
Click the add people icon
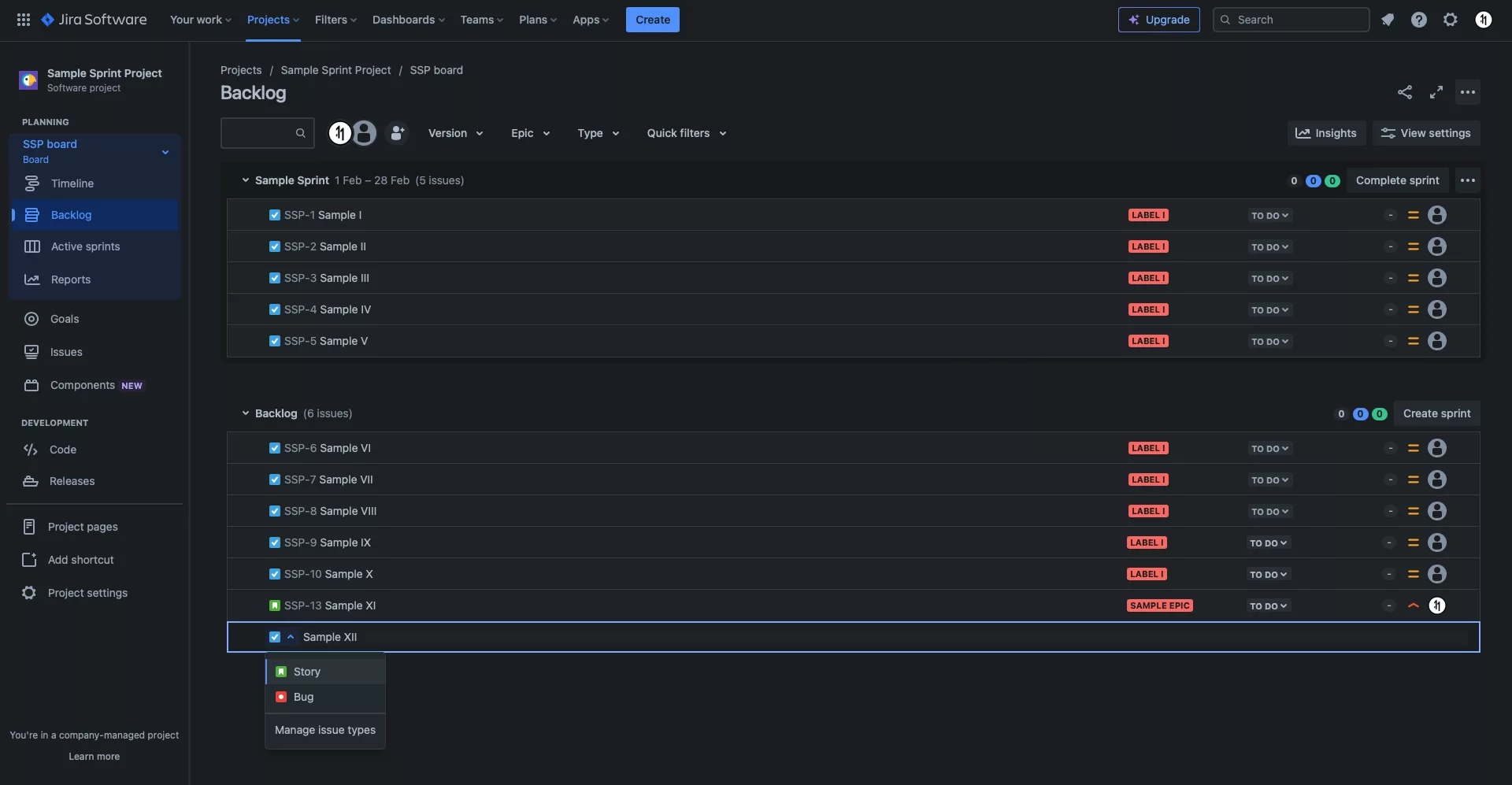tap(398, 133)
